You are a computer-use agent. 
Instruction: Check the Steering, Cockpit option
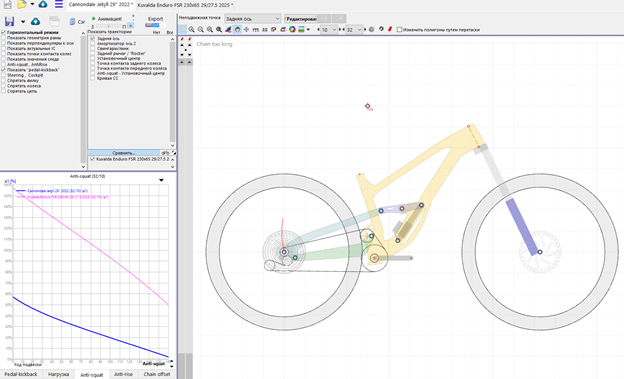pyautogui.click(x=4, y=75)
